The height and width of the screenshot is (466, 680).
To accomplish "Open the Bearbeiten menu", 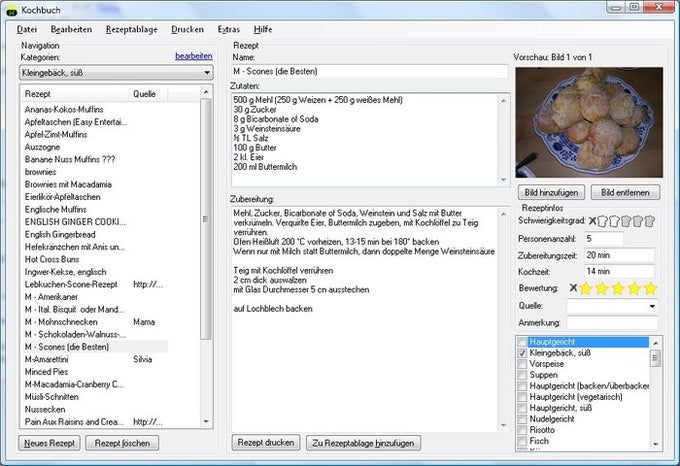I will coord(71,29).
